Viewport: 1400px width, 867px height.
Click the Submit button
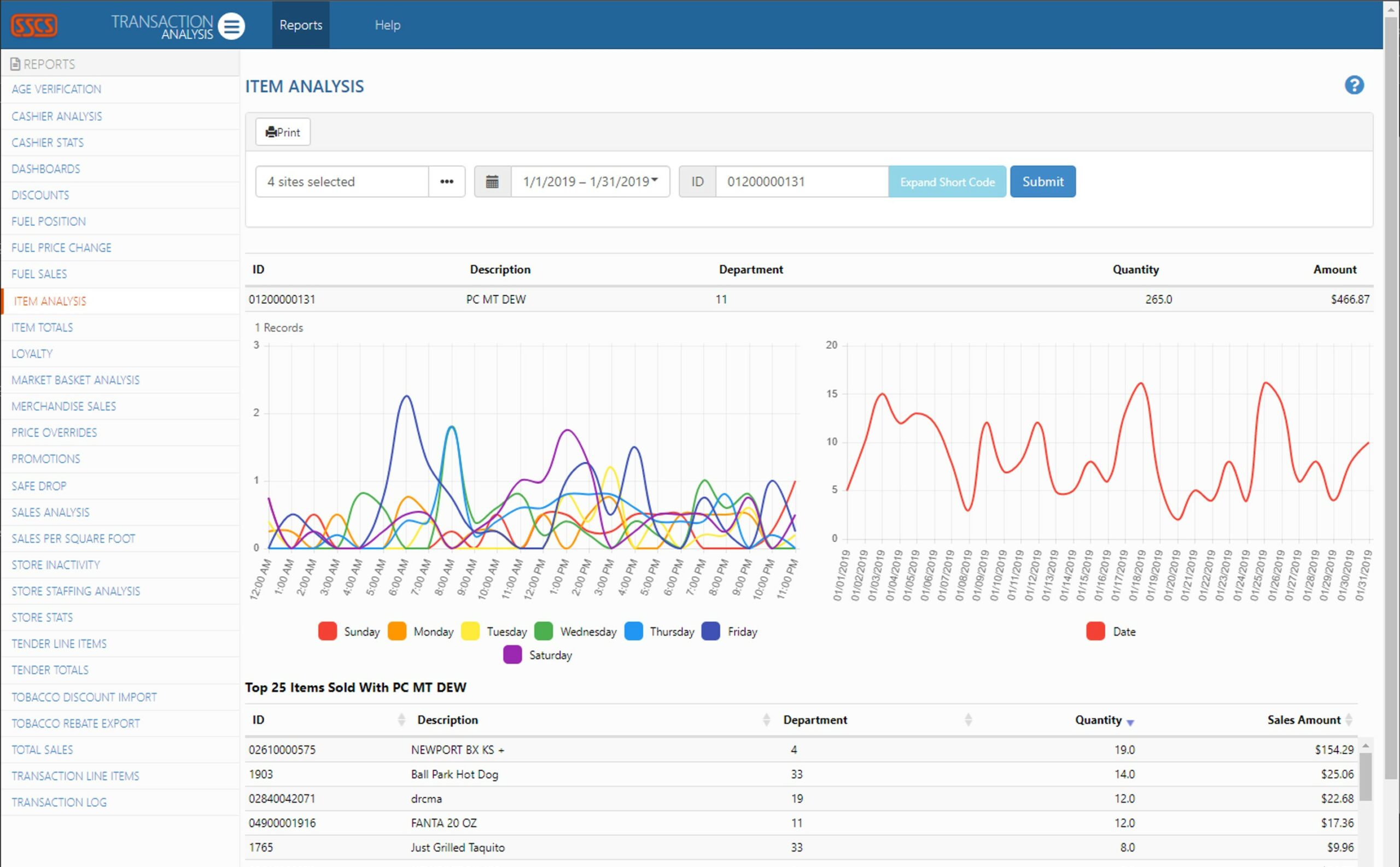coord(1042,182)
